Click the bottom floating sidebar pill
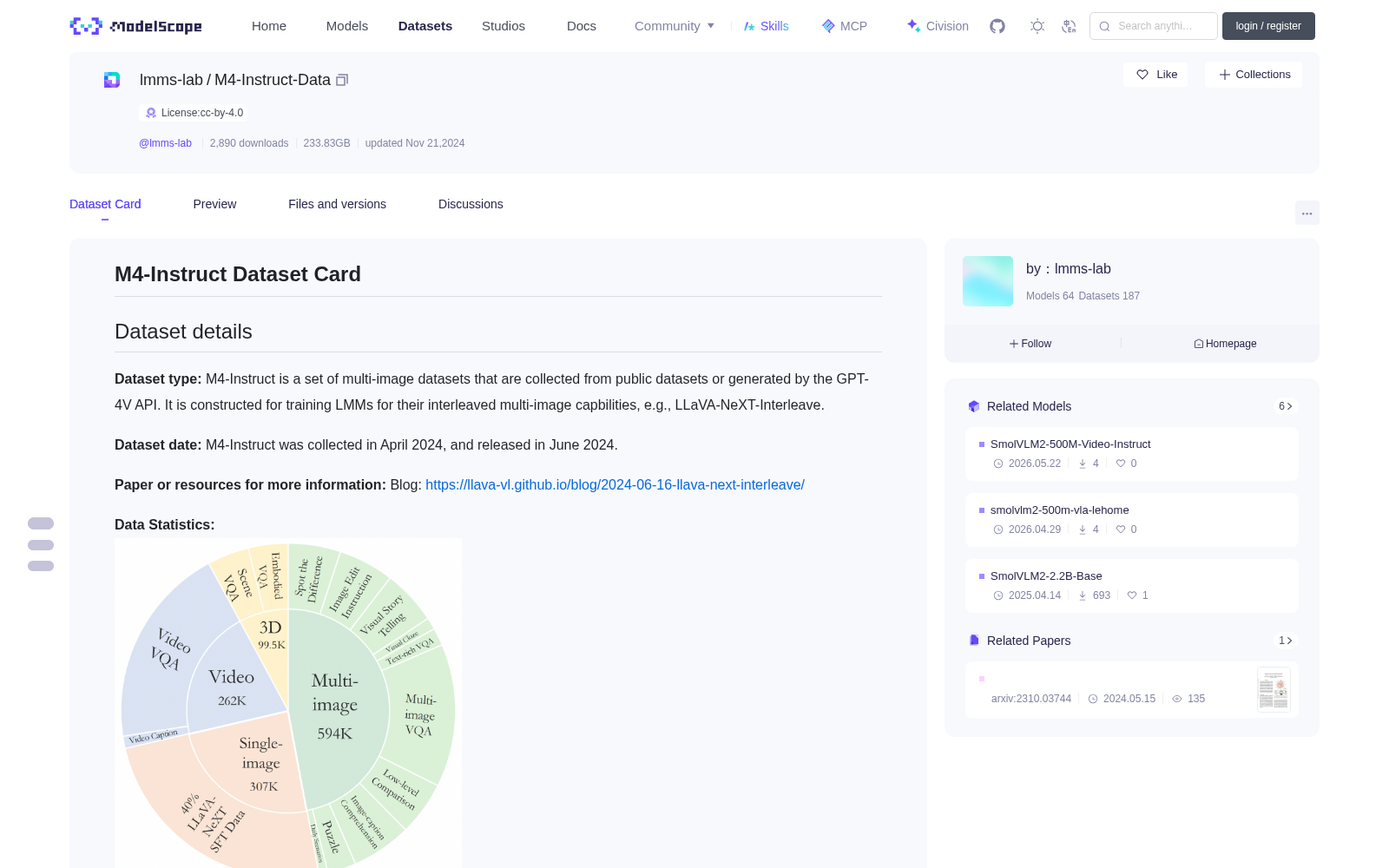Image resolution: width=1389 pixels, height=868 pixels. point(41,566)
